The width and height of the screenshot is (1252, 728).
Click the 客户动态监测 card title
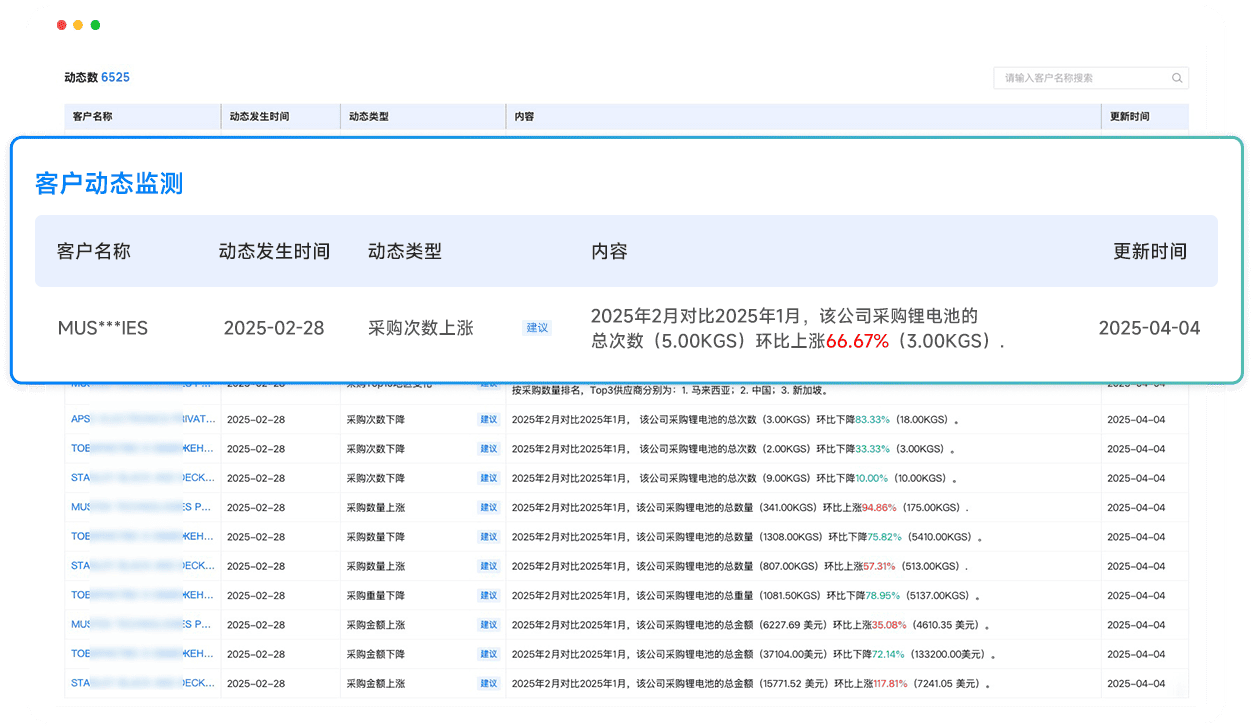[110, 184]
